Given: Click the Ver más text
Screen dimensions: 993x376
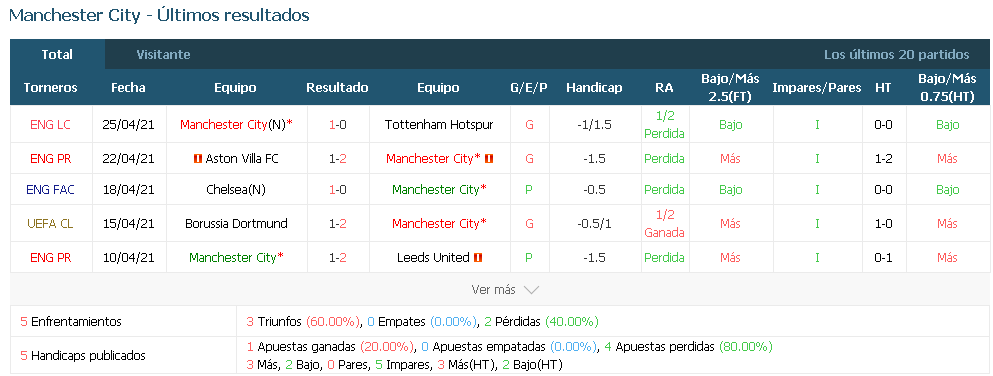Looking at the screenshot, I should pos(493,290).
